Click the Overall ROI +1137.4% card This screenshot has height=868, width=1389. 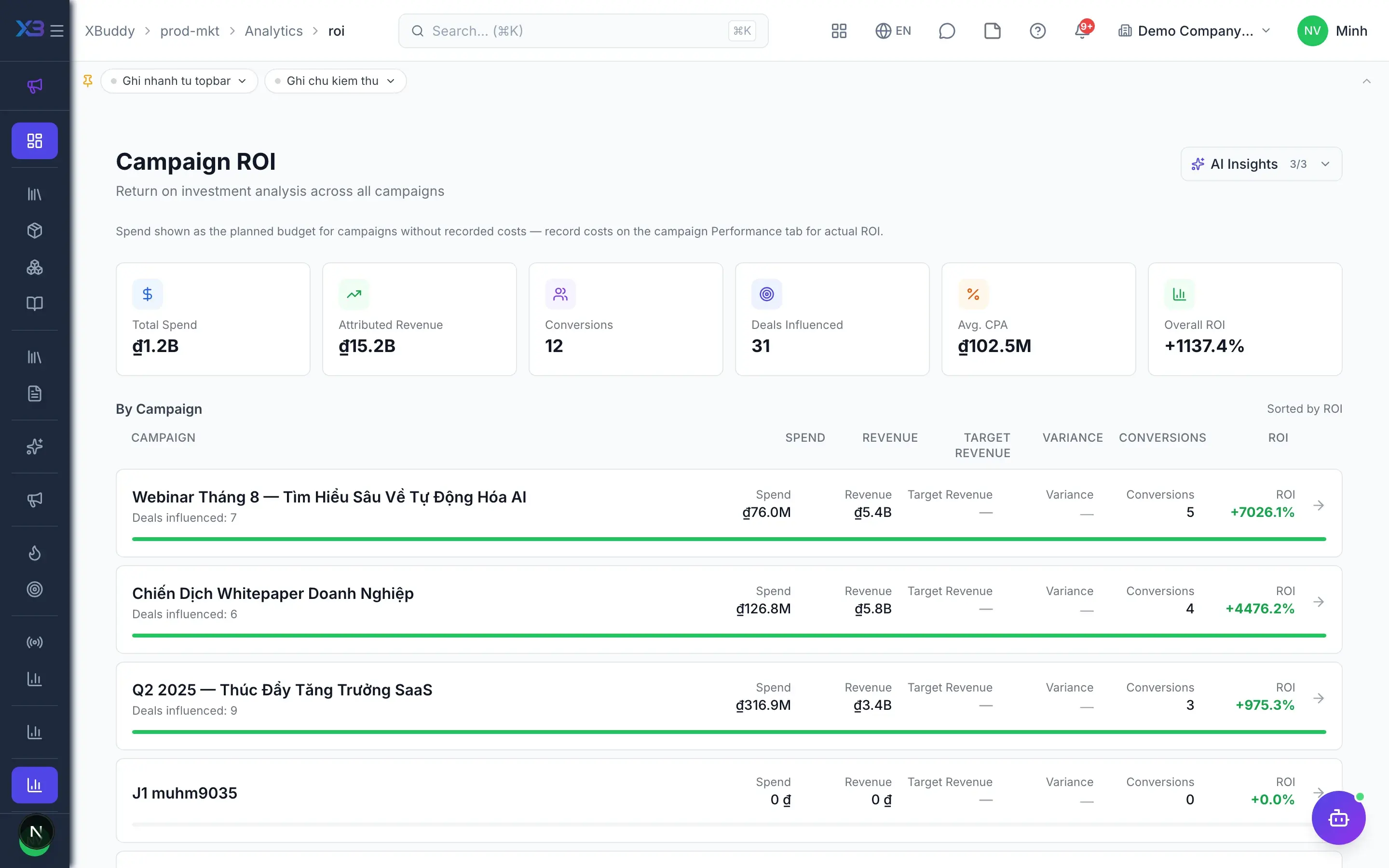tap(1244, 319)
